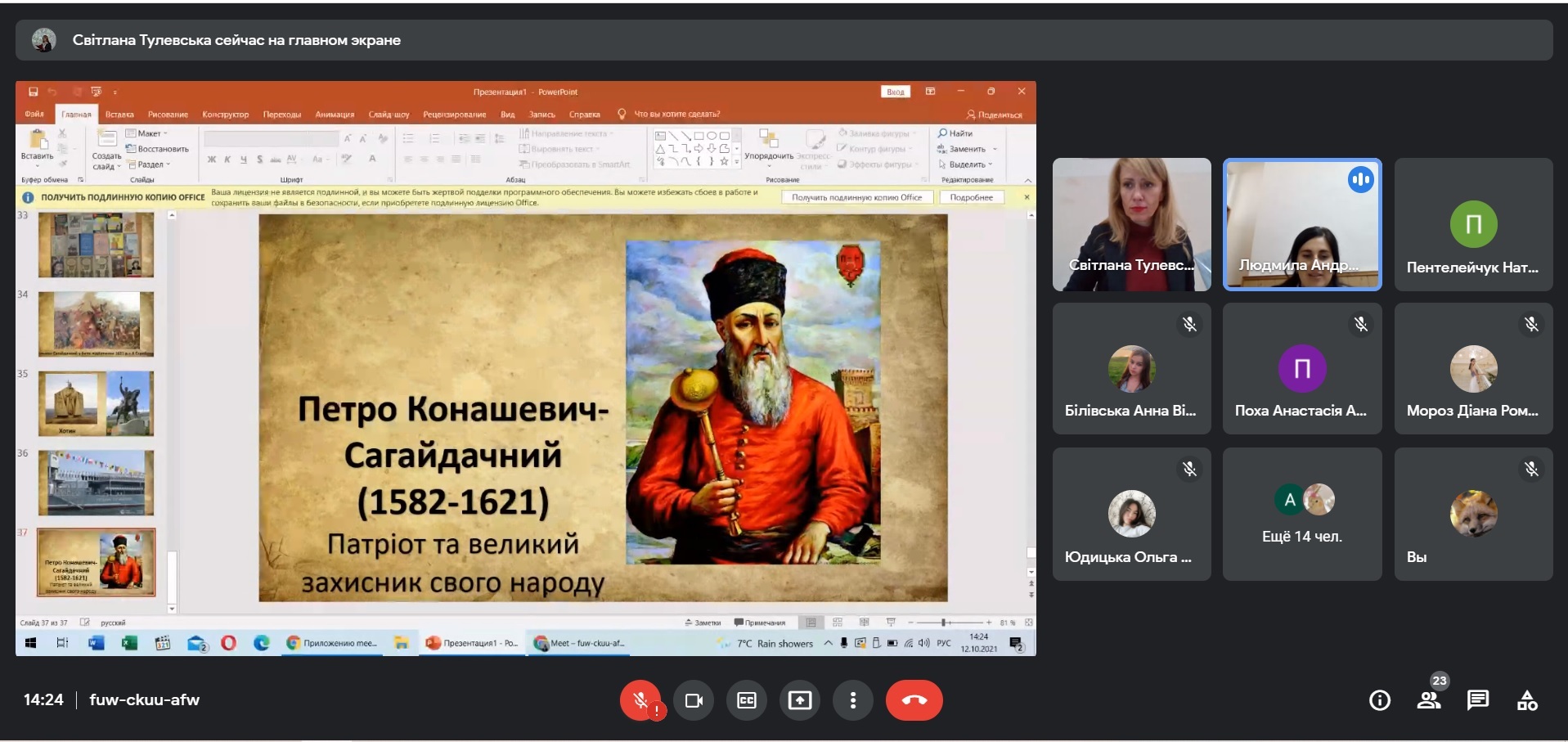The height and width of the screenshot is (742, 1568).
Task: Click the Поделиться share button in PowerPoint
Action: coord(995,115)
